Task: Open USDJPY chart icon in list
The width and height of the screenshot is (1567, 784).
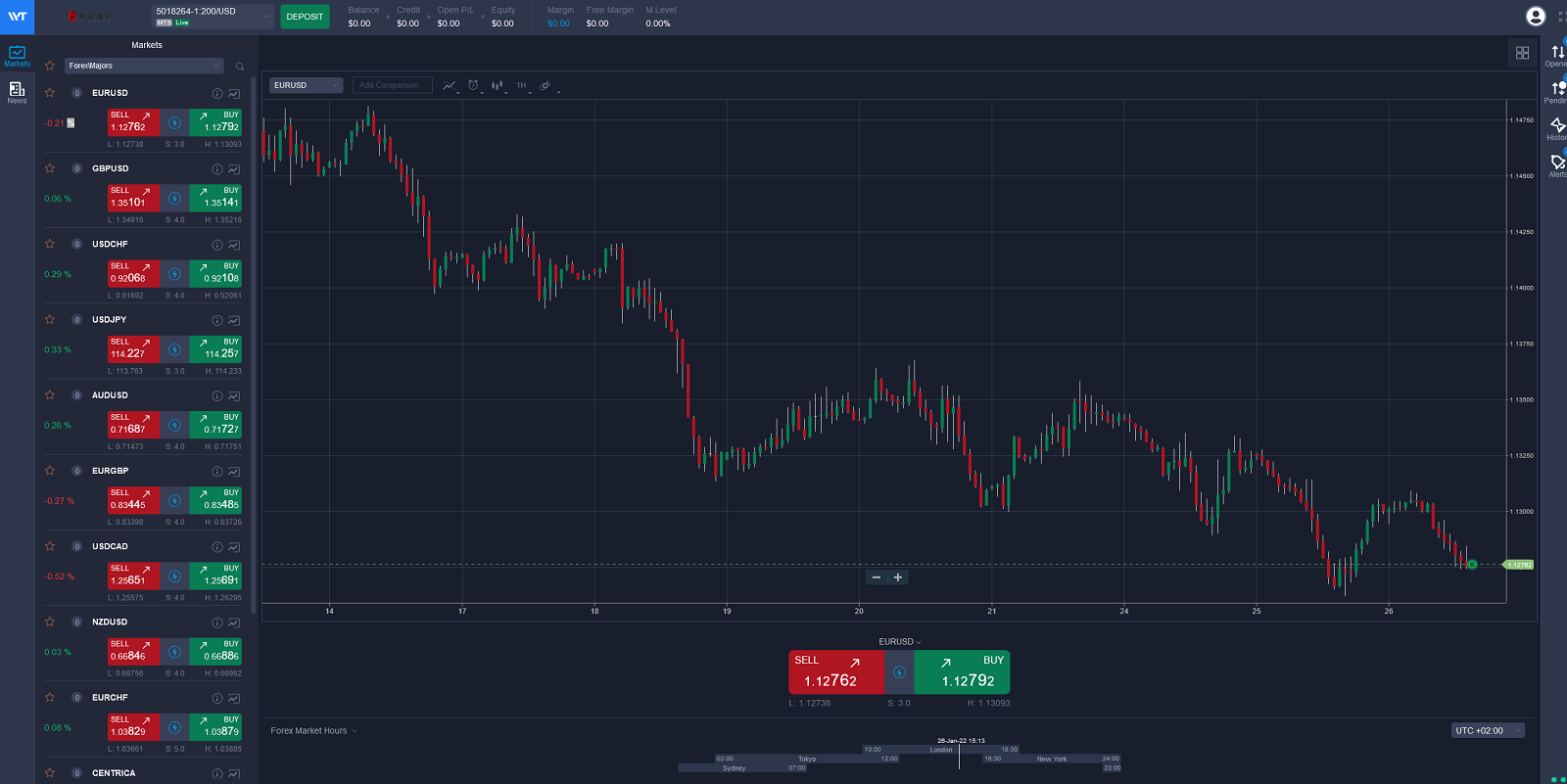Action: coord(234,320)
